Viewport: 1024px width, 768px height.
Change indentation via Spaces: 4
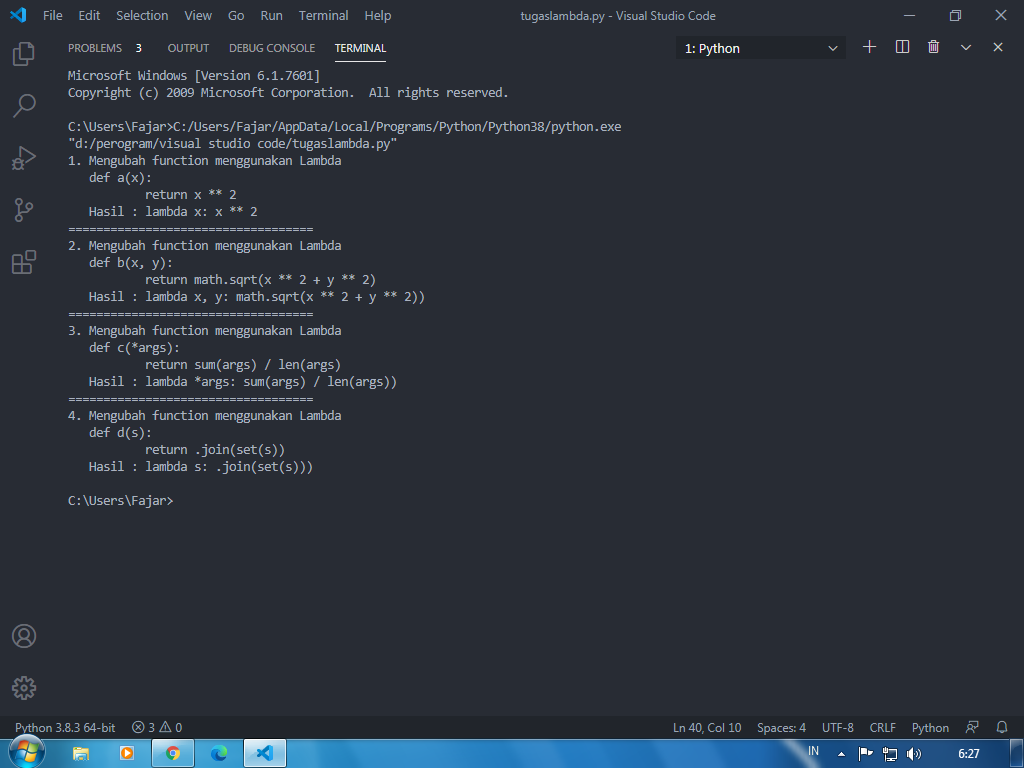click(781, 728)
